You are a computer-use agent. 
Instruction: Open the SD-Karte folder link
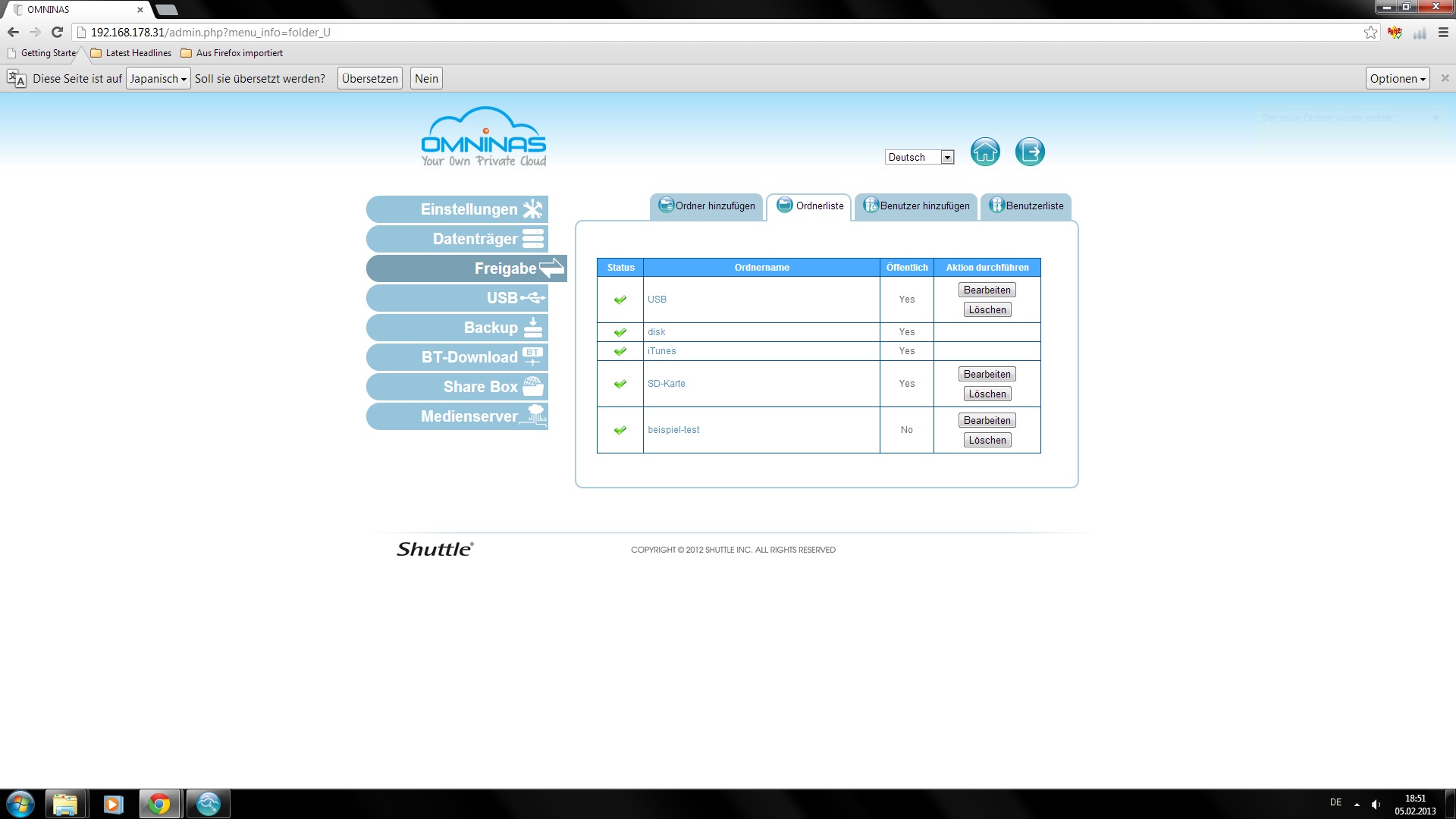[666, 384]
